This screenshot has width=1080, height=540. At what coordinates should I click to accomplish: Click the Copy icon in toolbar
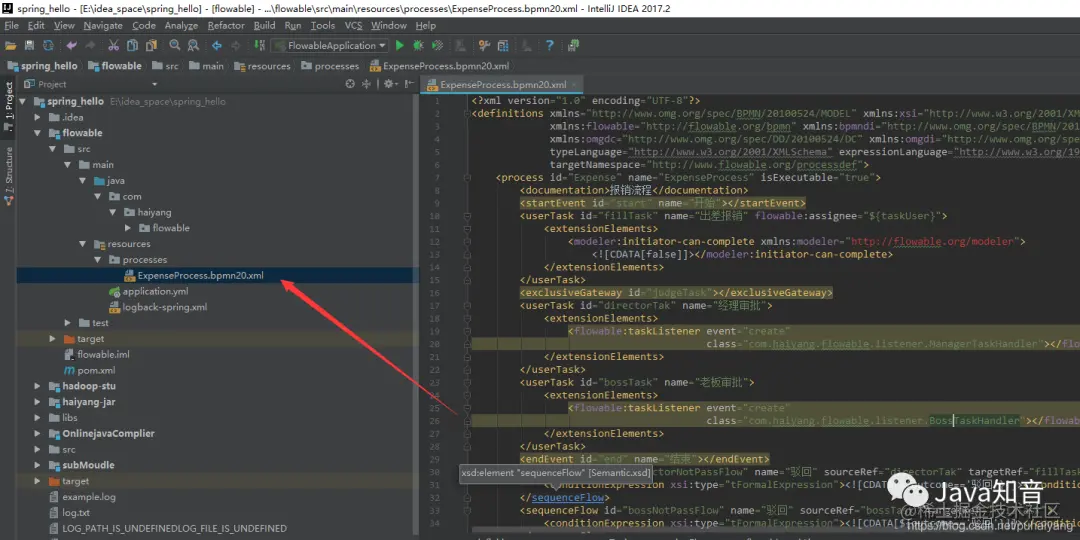pos(132,45)
